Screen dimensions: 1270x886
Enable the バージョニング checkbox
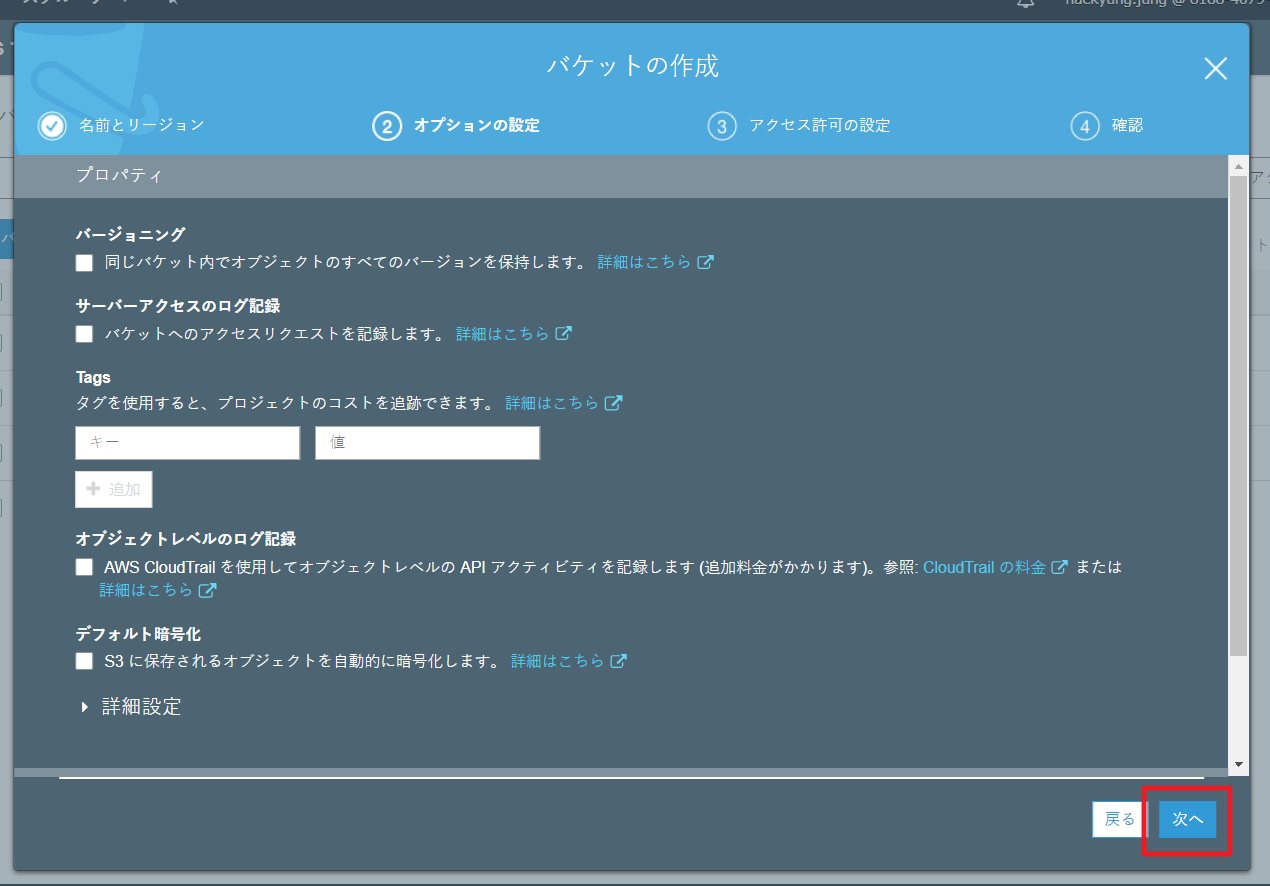84,263
